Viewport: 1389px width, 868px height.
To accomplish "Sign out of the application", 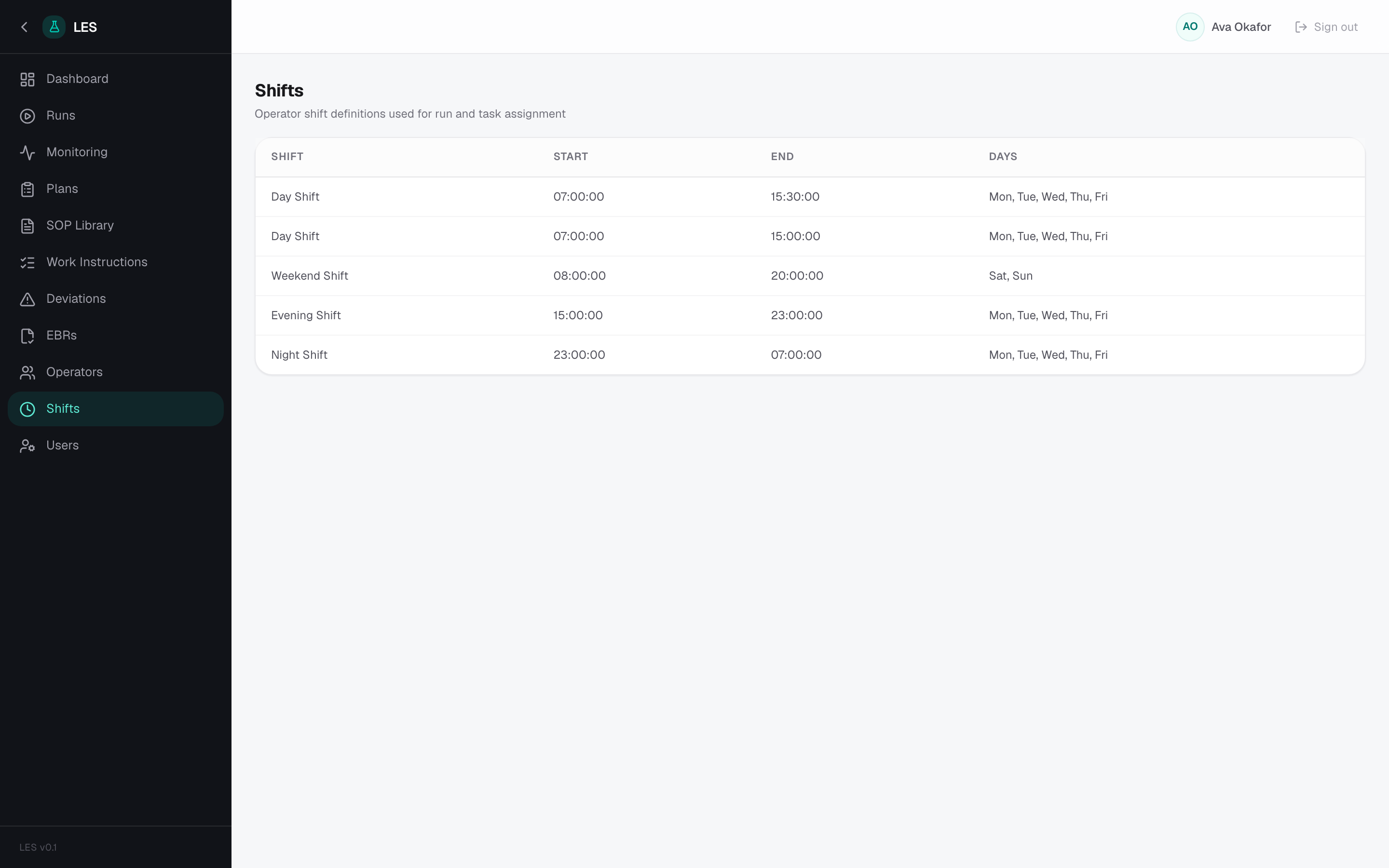I will (1326, 27).
